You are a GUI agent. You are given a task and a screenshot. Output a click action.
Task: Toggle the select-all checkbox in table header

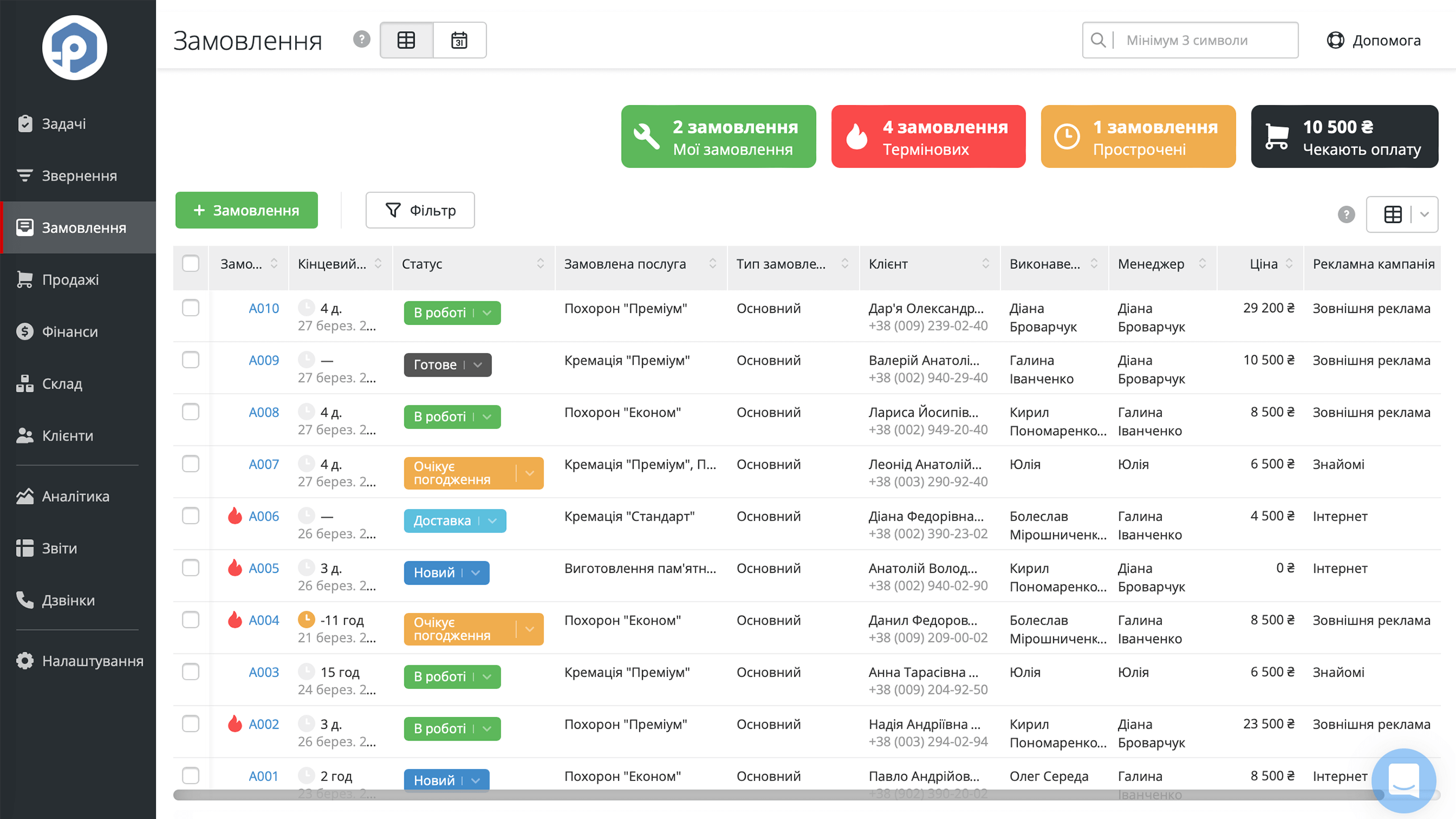pyautogui.click(x=191, y=263)
